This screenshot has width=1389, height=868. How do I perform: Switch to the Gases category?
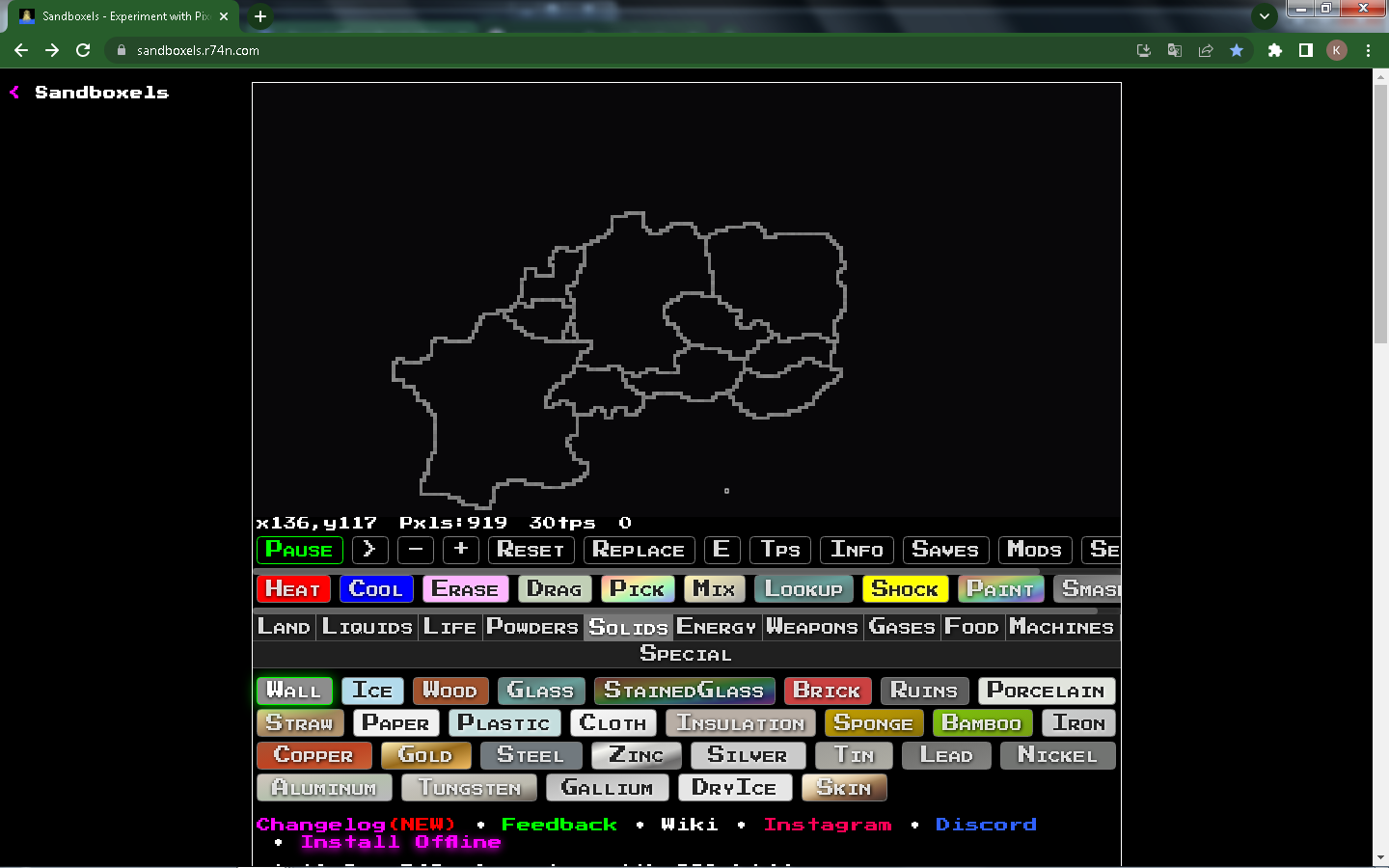[902, 627]
